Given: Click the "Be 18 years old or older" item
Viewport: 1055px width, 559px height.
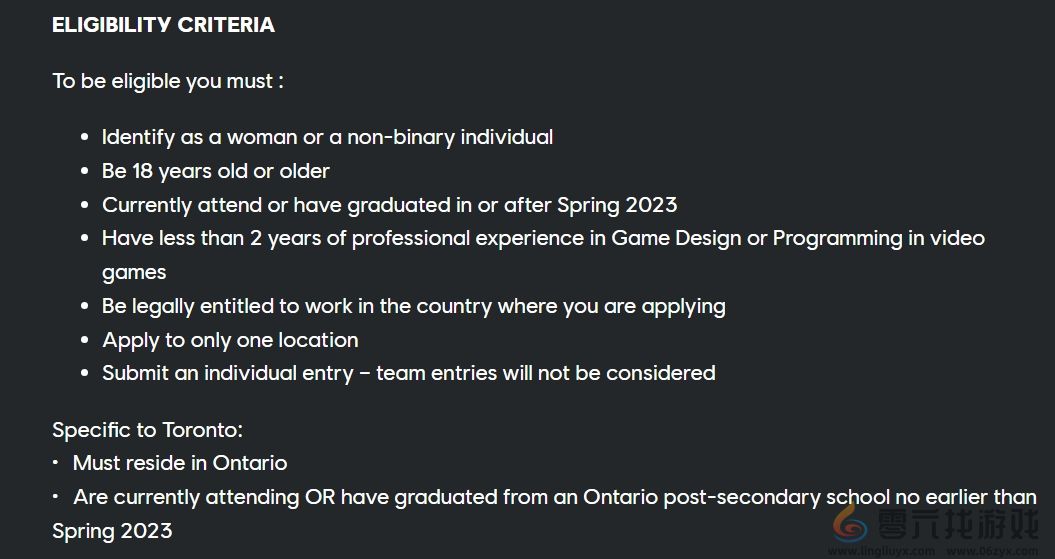Looking at the screenshot, I should coord(215,171).
